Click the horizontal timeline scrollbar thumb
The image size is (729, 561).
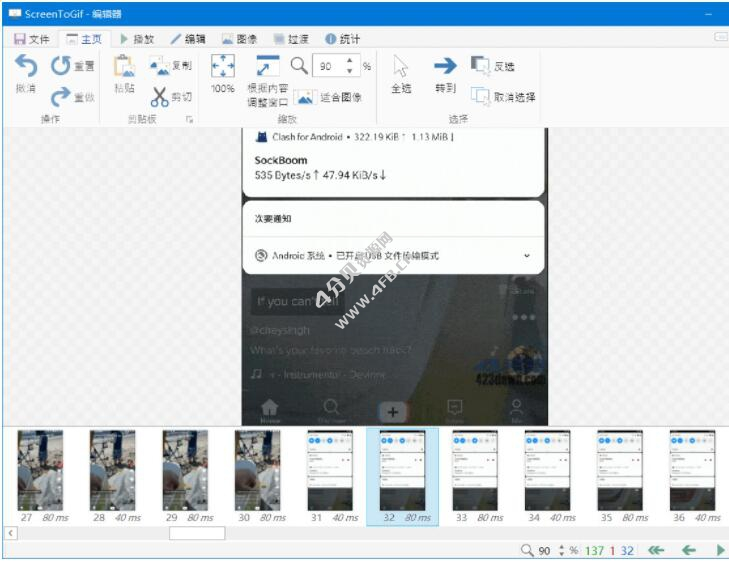pos(197,533)
